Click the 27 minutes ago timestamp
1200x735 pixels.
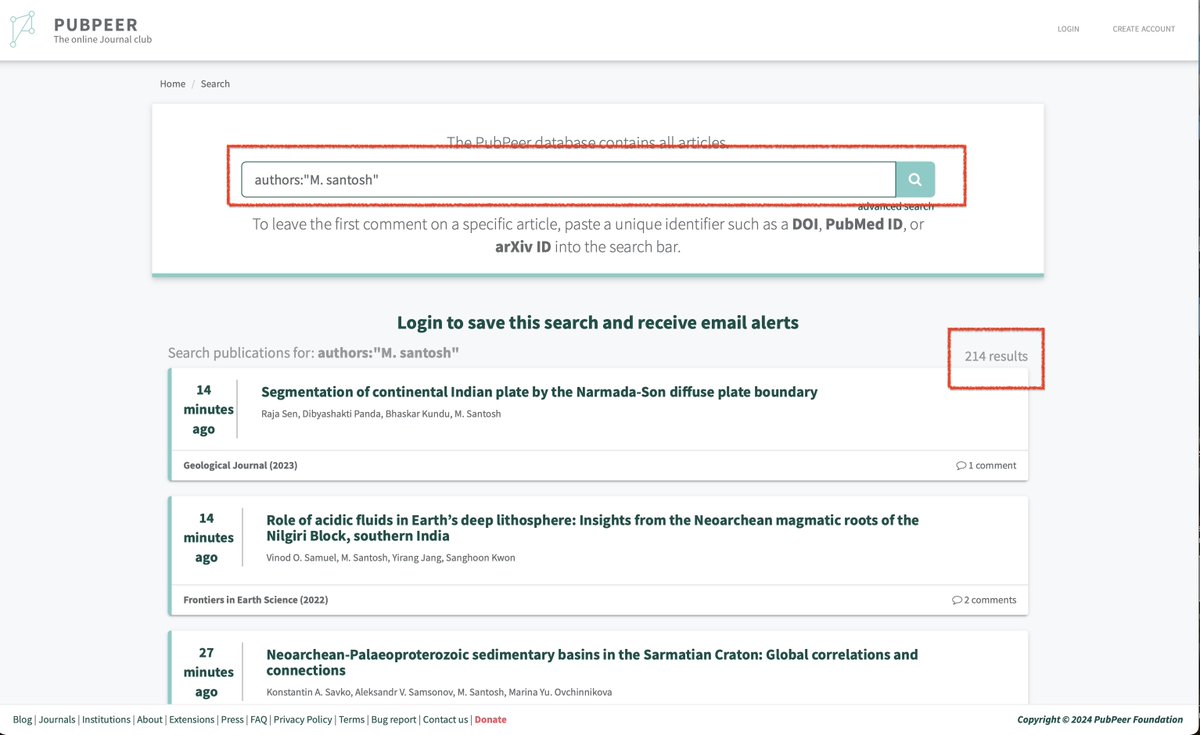206,672
